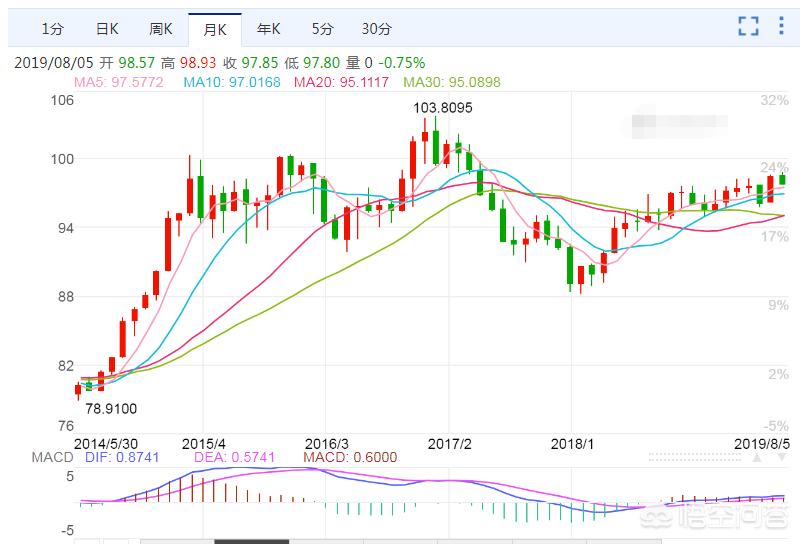Click the 32% right axis label

[x=774, y=100]
